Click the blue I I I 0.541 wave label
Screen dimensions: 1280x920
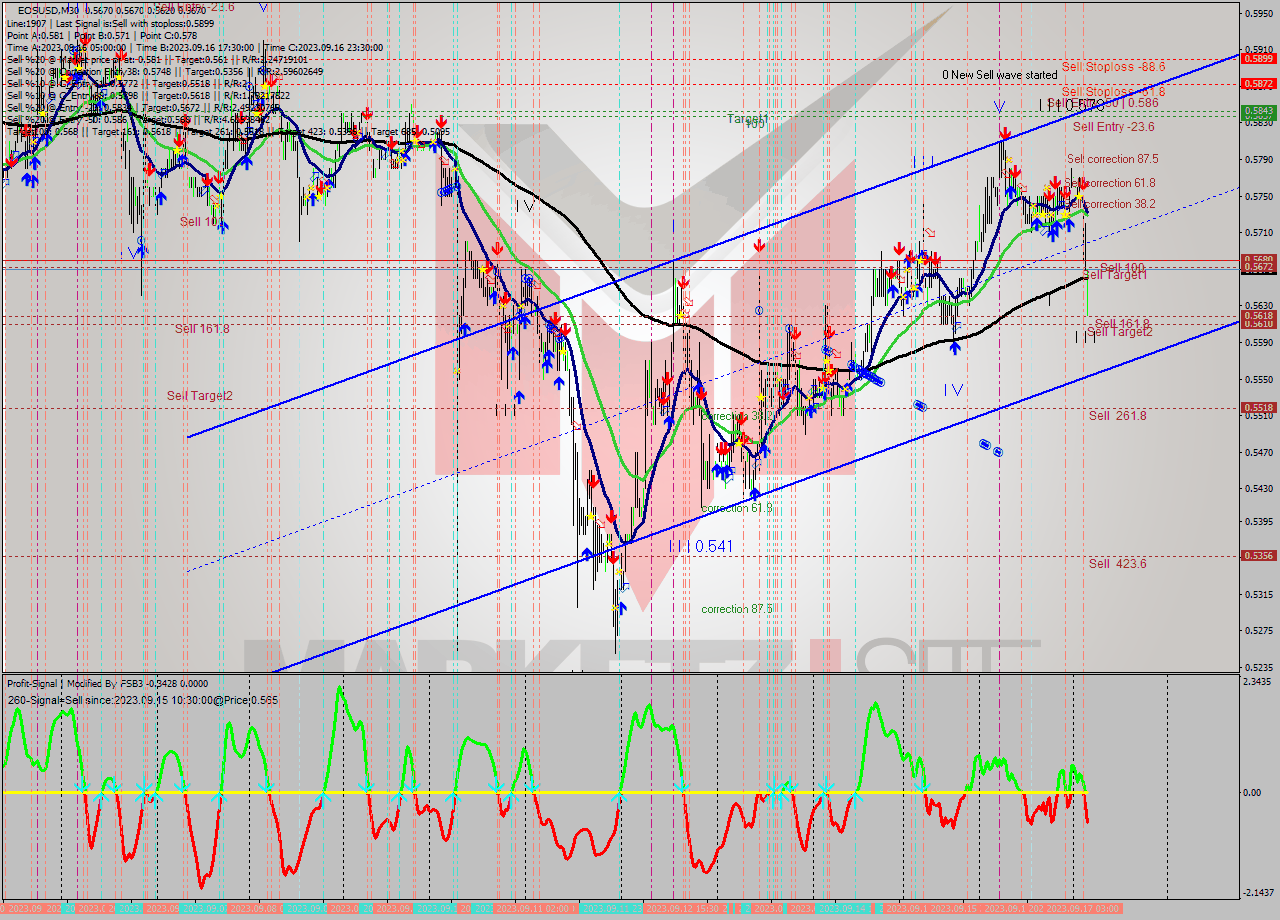(x=700, y=547)
